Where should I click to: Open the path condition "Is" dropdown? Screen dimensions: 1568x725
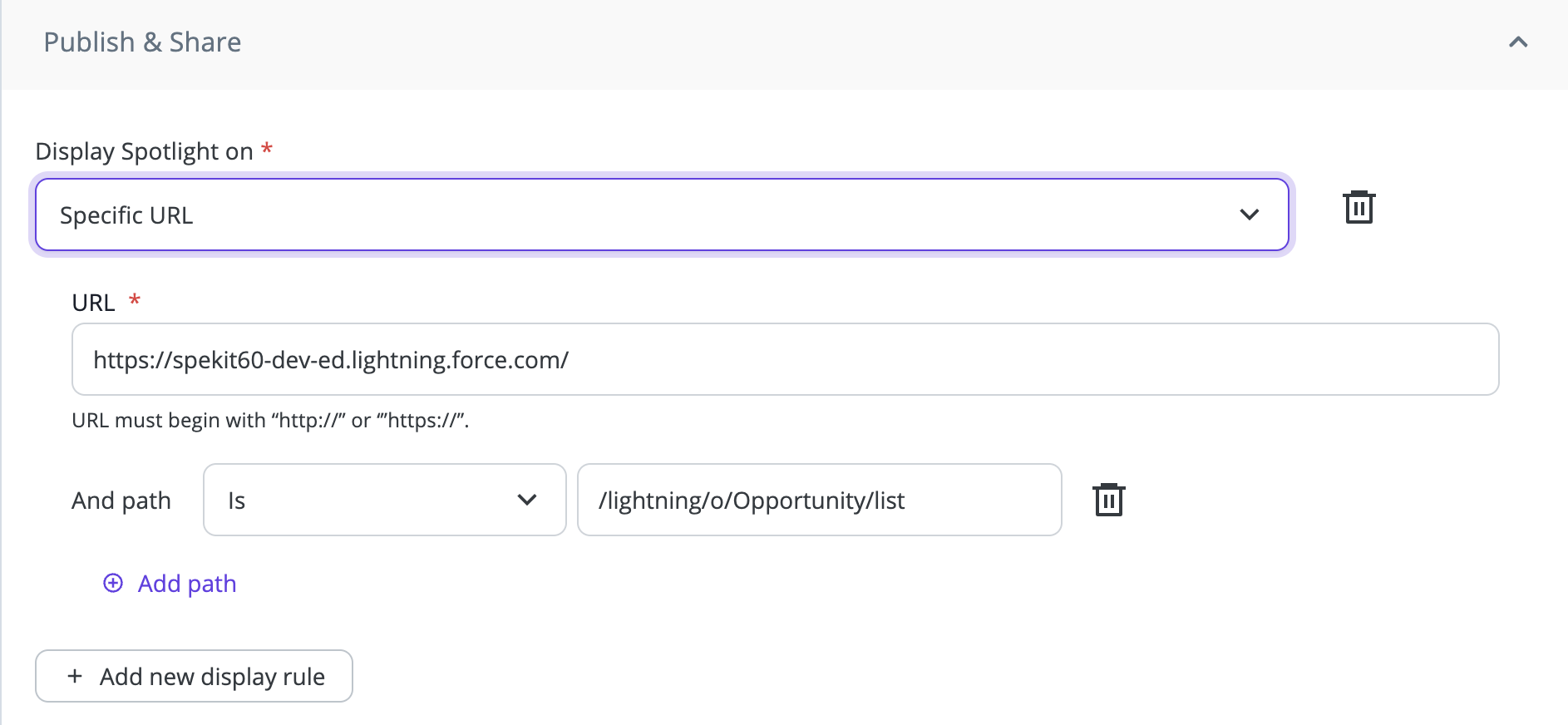(x=385, y=500)
